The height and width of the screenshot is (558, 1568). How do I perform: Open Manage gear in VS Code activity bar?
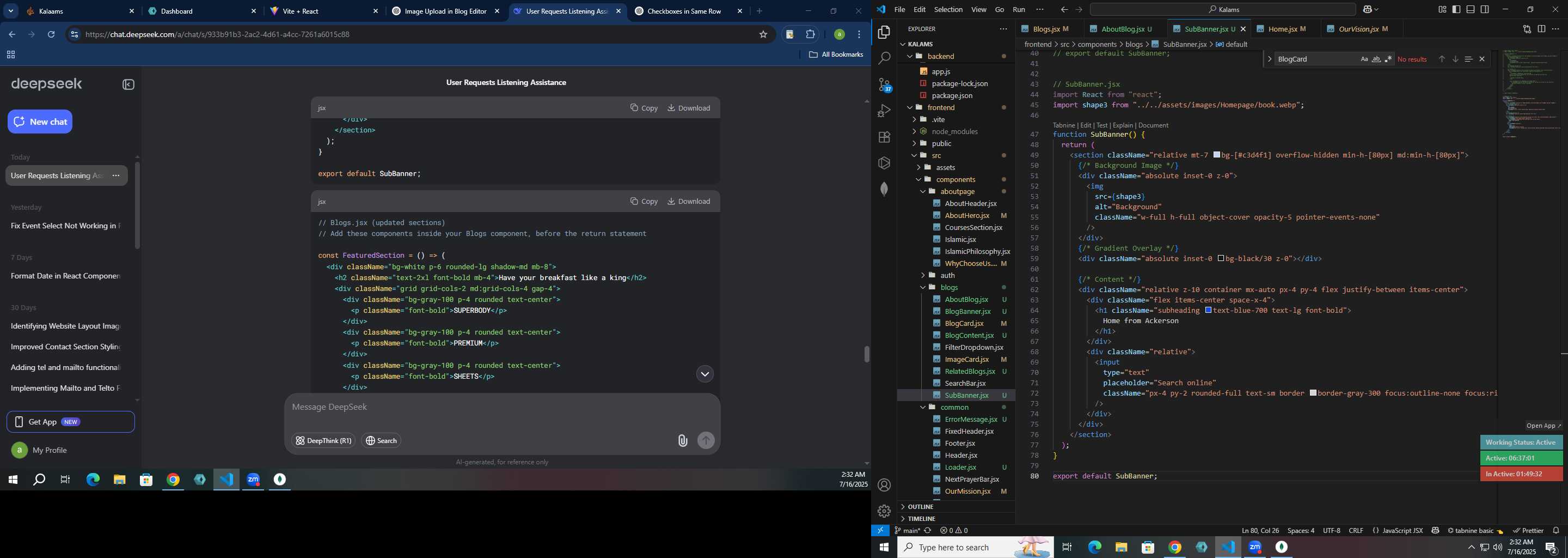pyautogui.click(x=884, y=511)
